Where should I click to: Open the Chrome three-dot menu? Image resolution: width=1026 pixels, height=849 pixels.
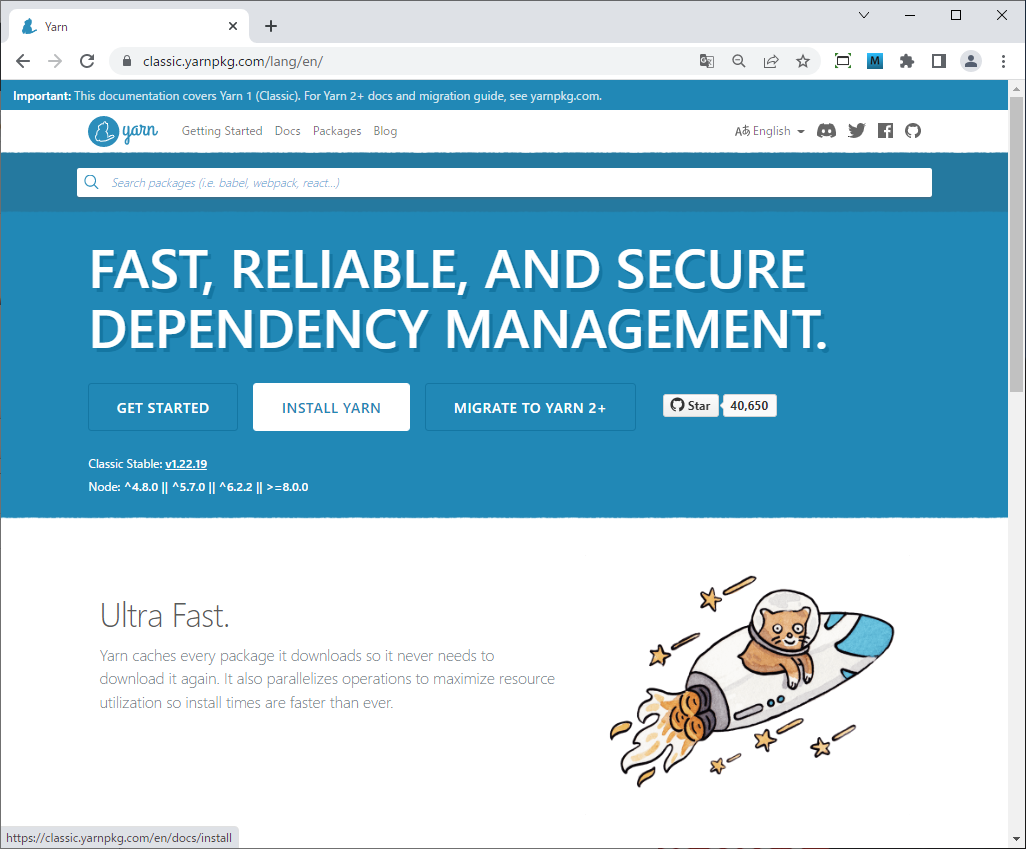point(1003,62)
